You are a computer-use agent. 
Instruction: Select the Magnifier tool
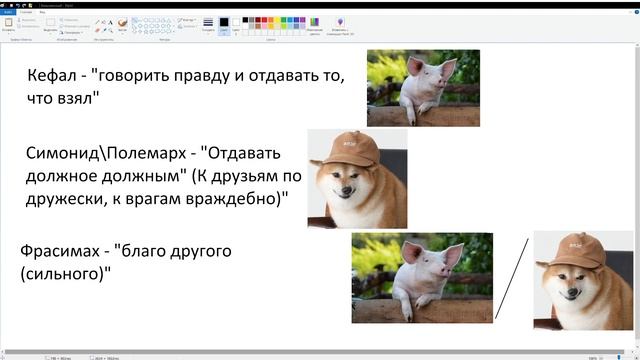point(110,30)
